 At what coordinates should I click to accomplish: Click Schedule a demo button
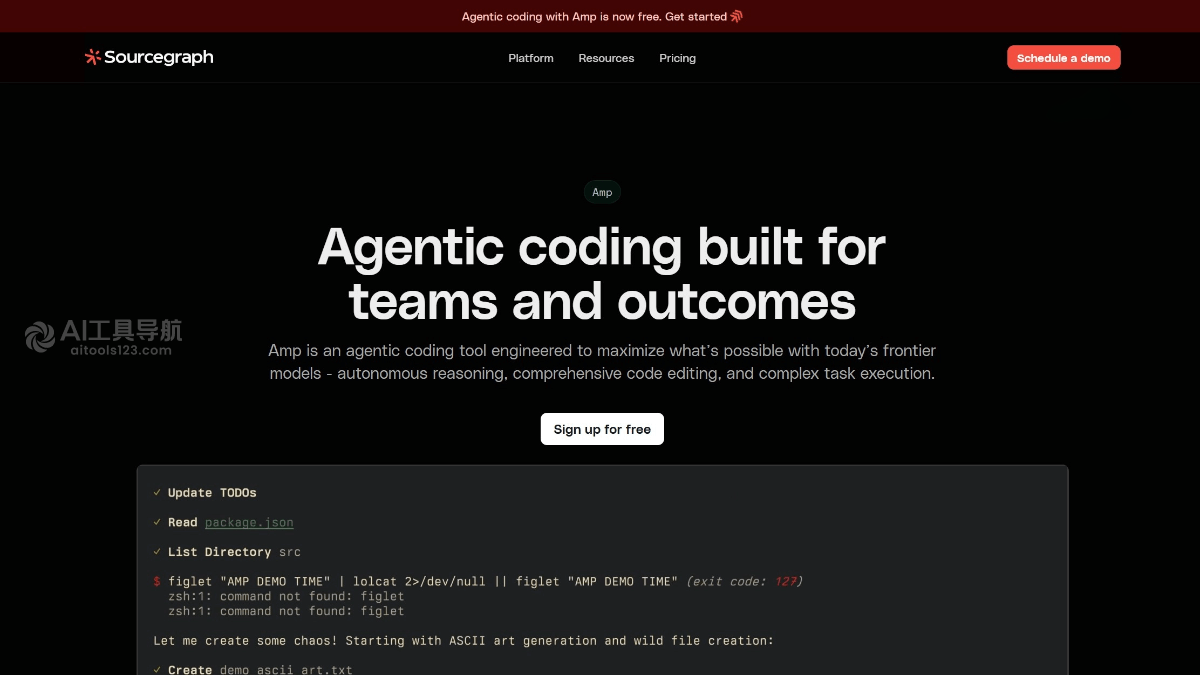tap(1064, 58)
